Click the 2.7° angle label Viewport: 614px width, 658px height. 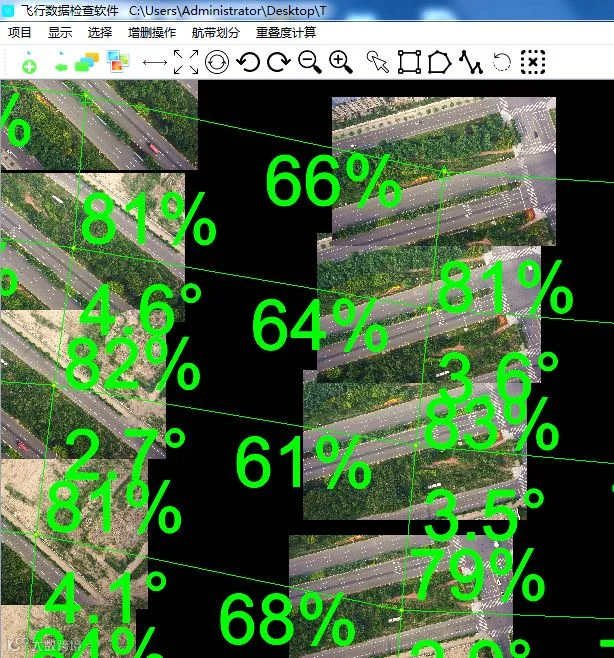coord(125,454)
